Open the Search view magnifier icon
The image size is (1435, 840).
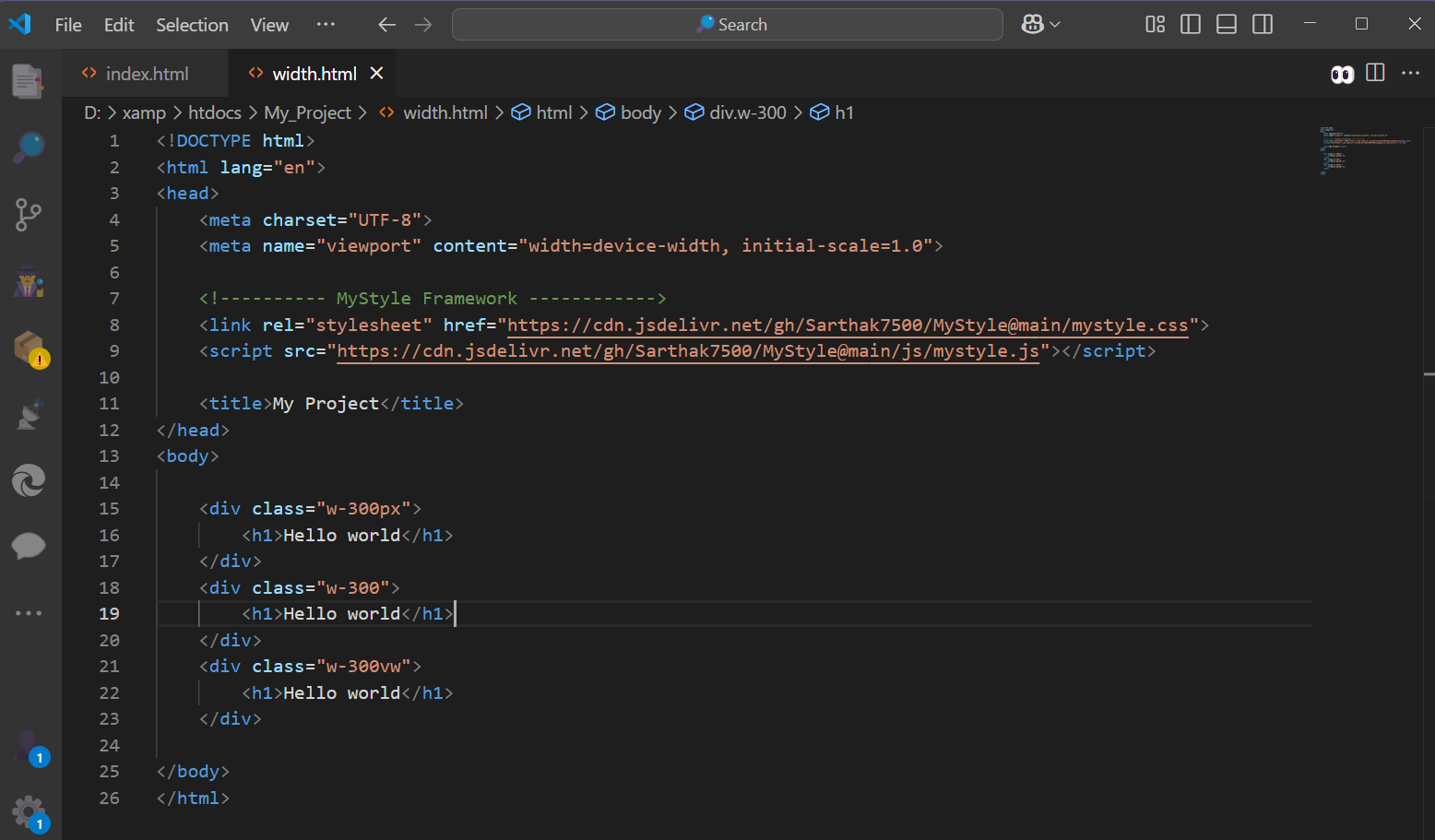(29, 148)
